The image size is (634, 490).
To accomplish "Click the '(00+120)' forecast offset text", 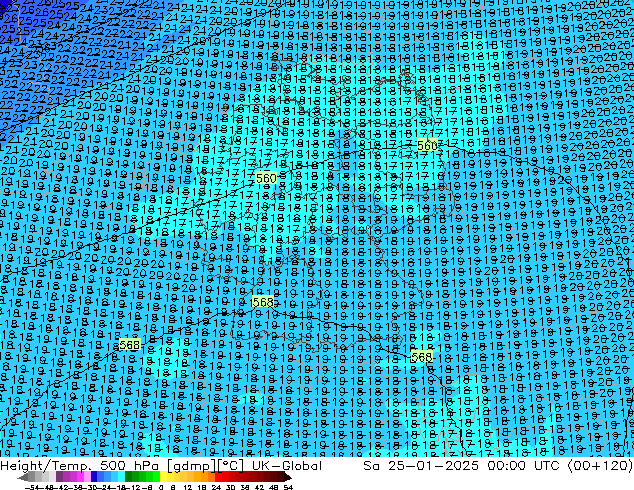I will [600, 466].
